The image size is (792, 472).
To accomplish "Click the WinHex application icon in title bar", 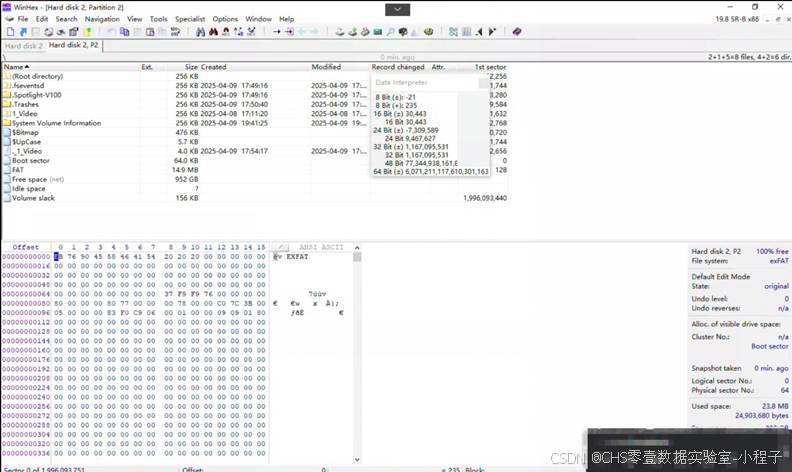I will tap(7, 7).
